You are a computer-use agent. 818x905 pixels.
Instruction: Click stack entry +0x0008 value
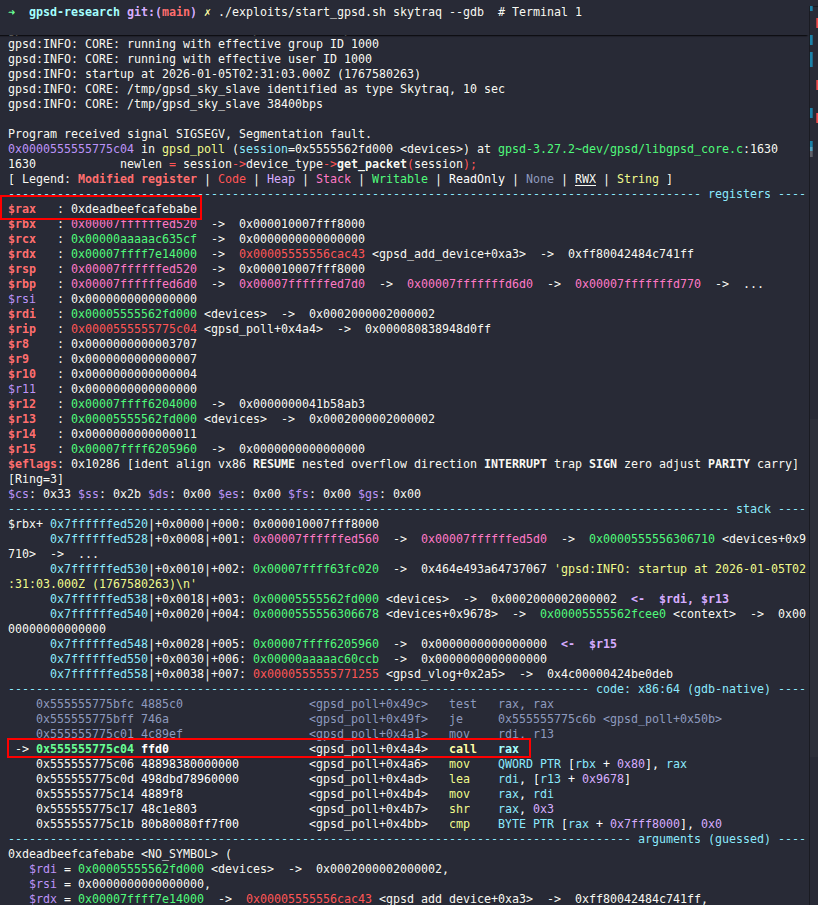[316, 539]
